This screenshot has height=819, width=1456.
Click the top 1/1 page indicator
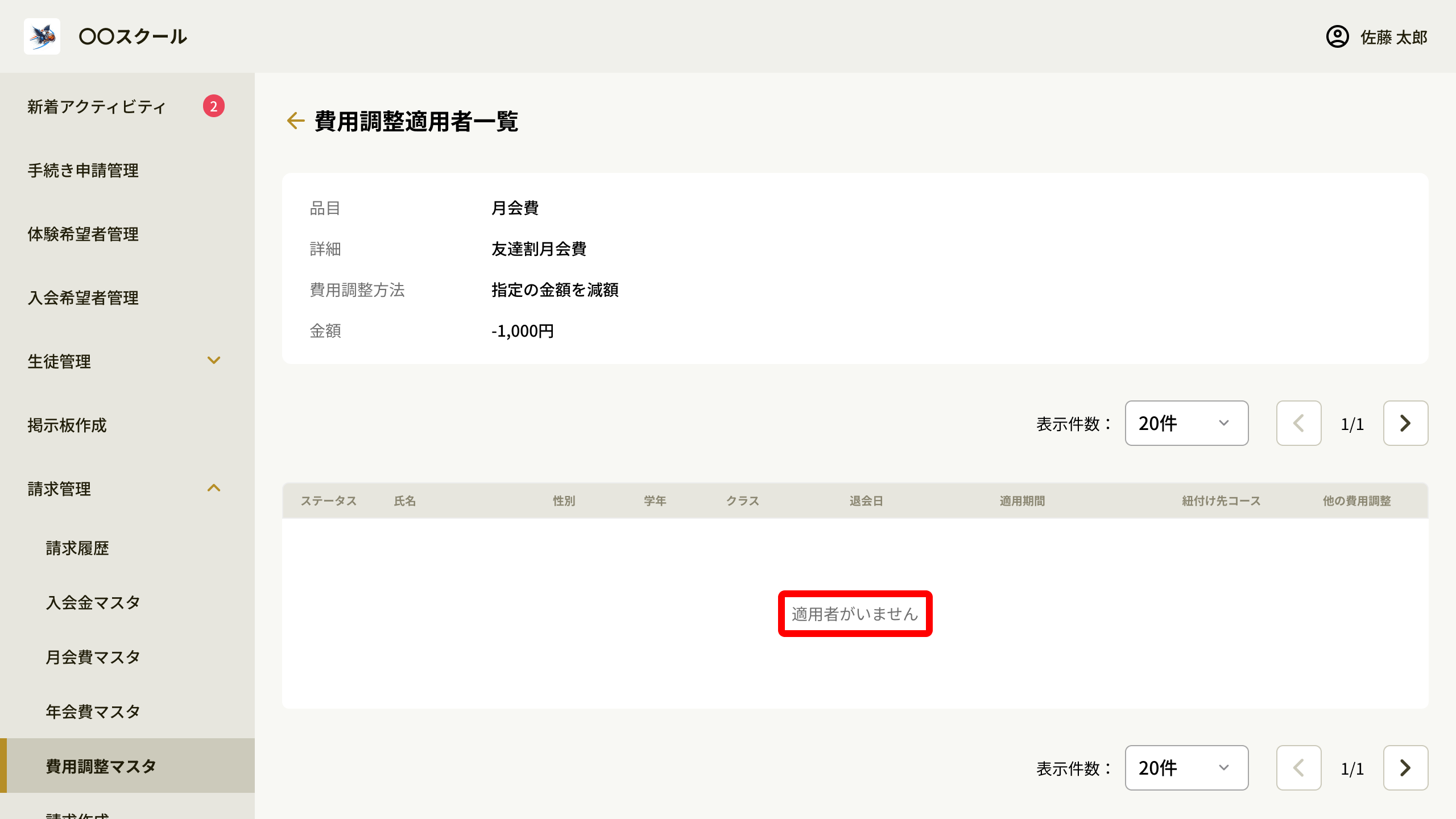[1352, 424]
